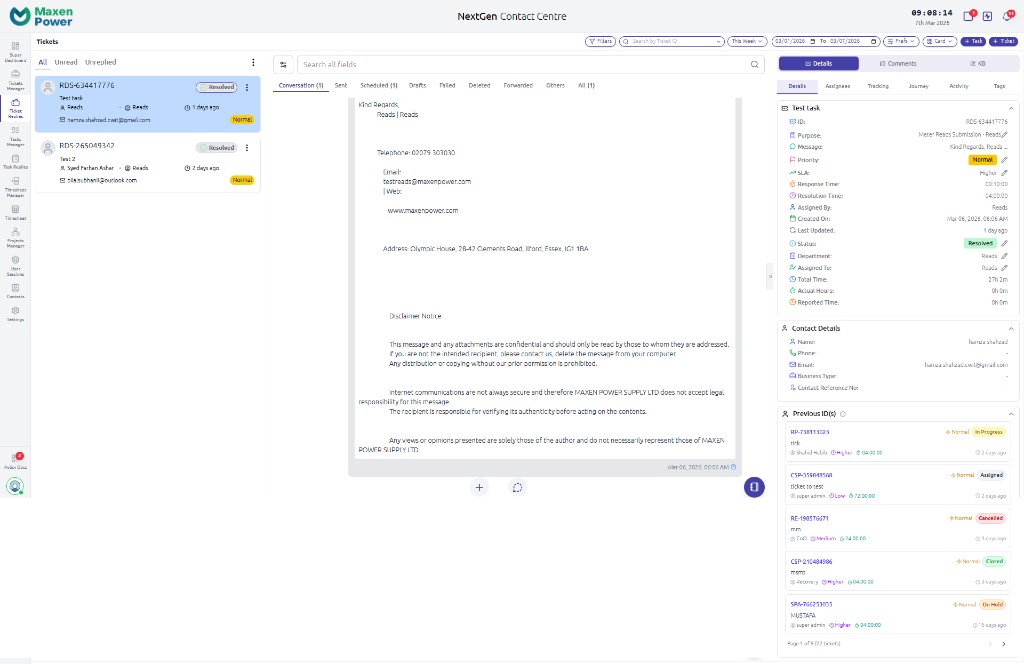Click search magnifier in Search all fields
This screenshot has width=1024, height=664.
(x=756, y=64)
